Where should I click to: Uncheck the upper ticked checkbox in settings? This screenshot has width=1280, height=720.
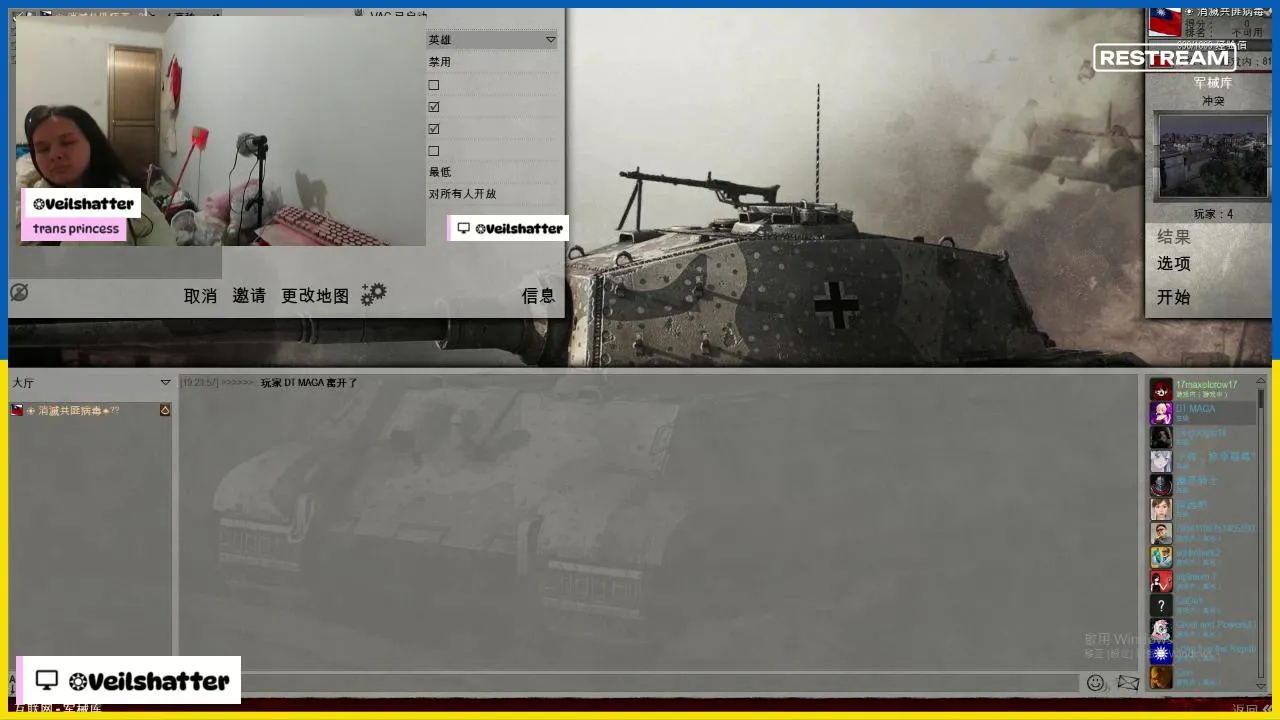(x=433, y=107)
